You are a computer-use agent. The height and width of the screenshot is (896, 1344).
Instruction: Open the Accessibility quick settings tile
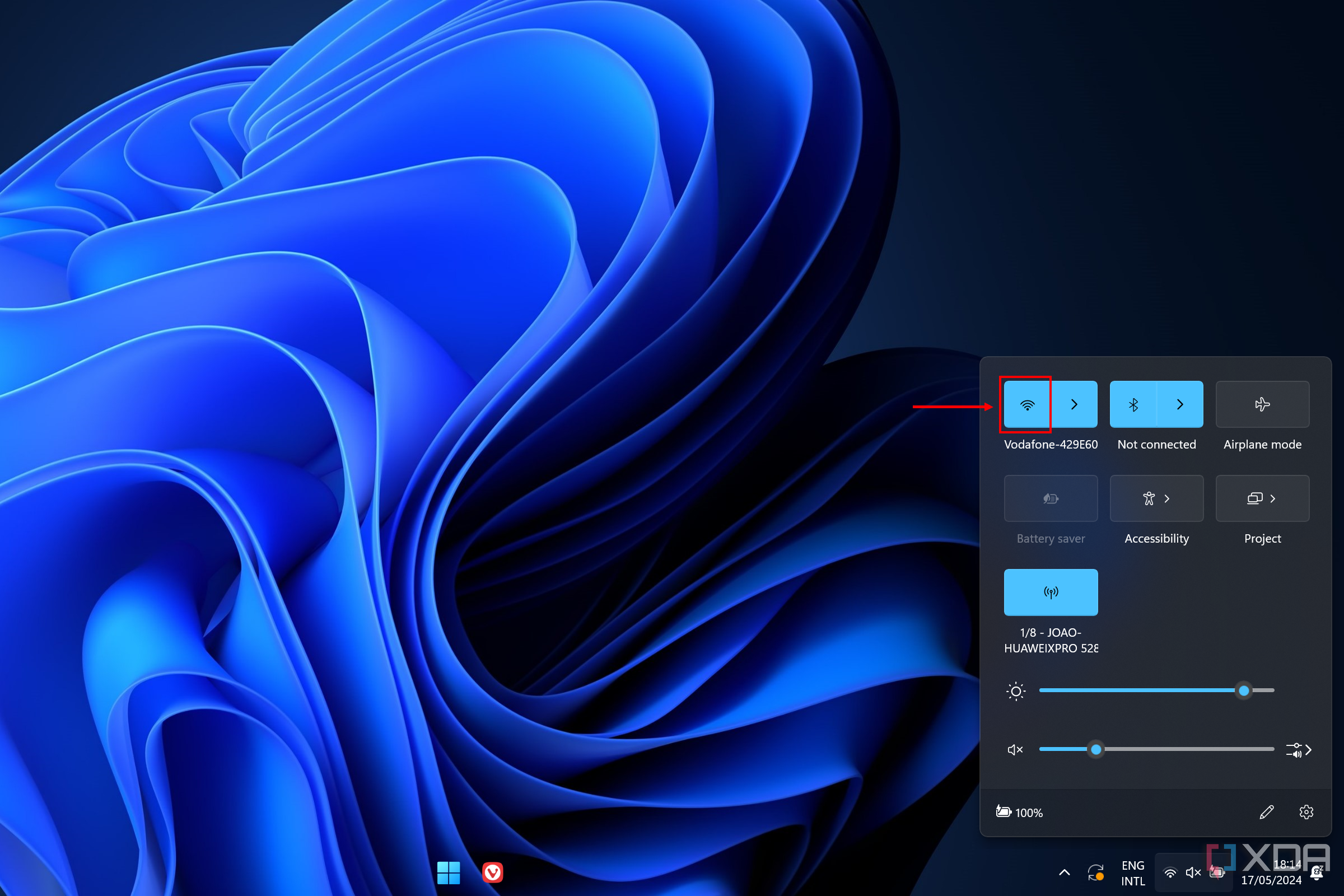(1156, 498)
